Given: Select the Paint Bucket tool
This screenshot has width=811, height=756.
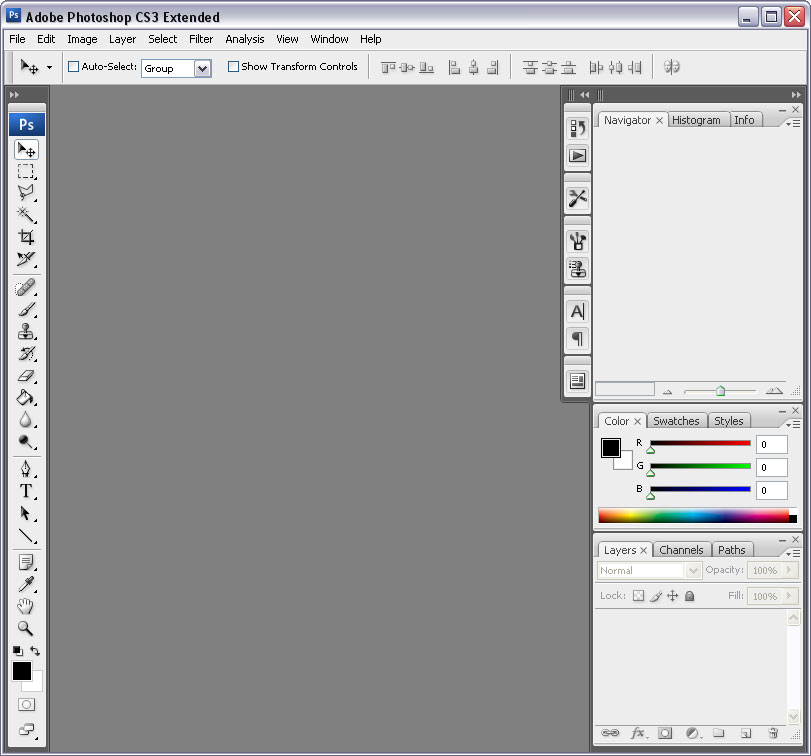Looking at the screenshot, I should (x=26, y=398).
